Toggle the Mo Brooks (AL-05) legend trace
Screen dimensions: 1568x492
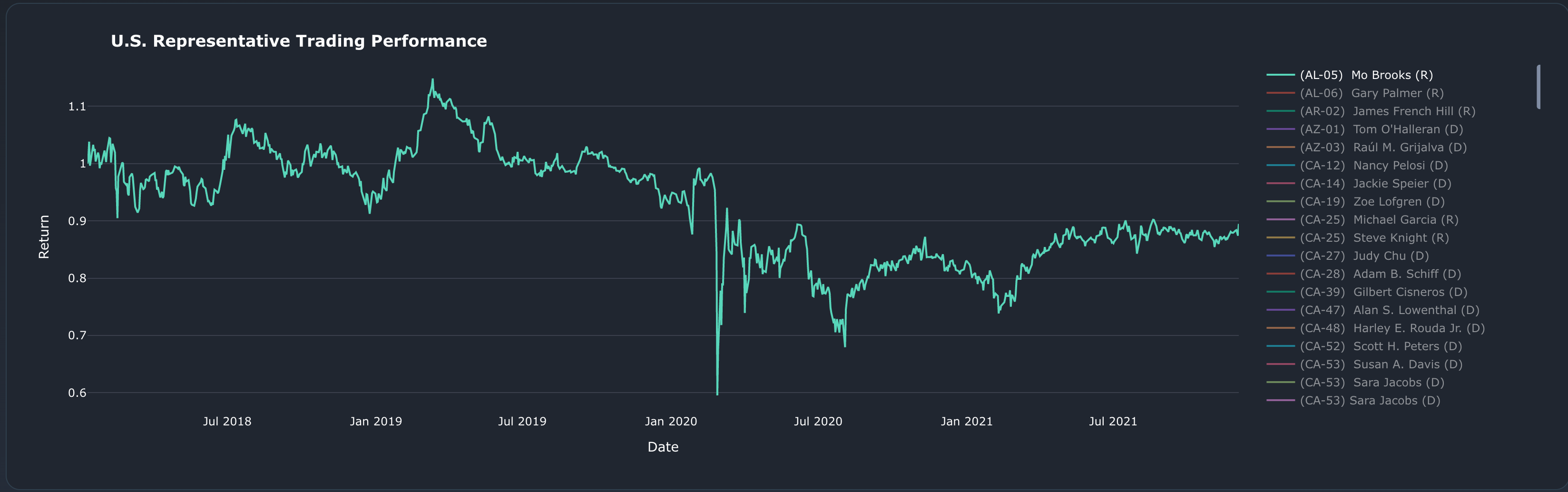(x=1350, y=75)
